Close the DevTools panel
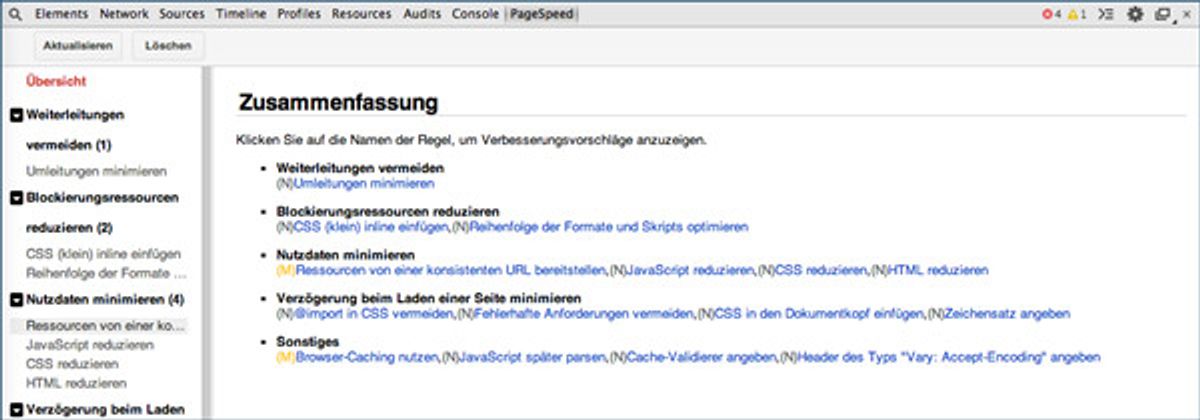 pos(1185,14)
